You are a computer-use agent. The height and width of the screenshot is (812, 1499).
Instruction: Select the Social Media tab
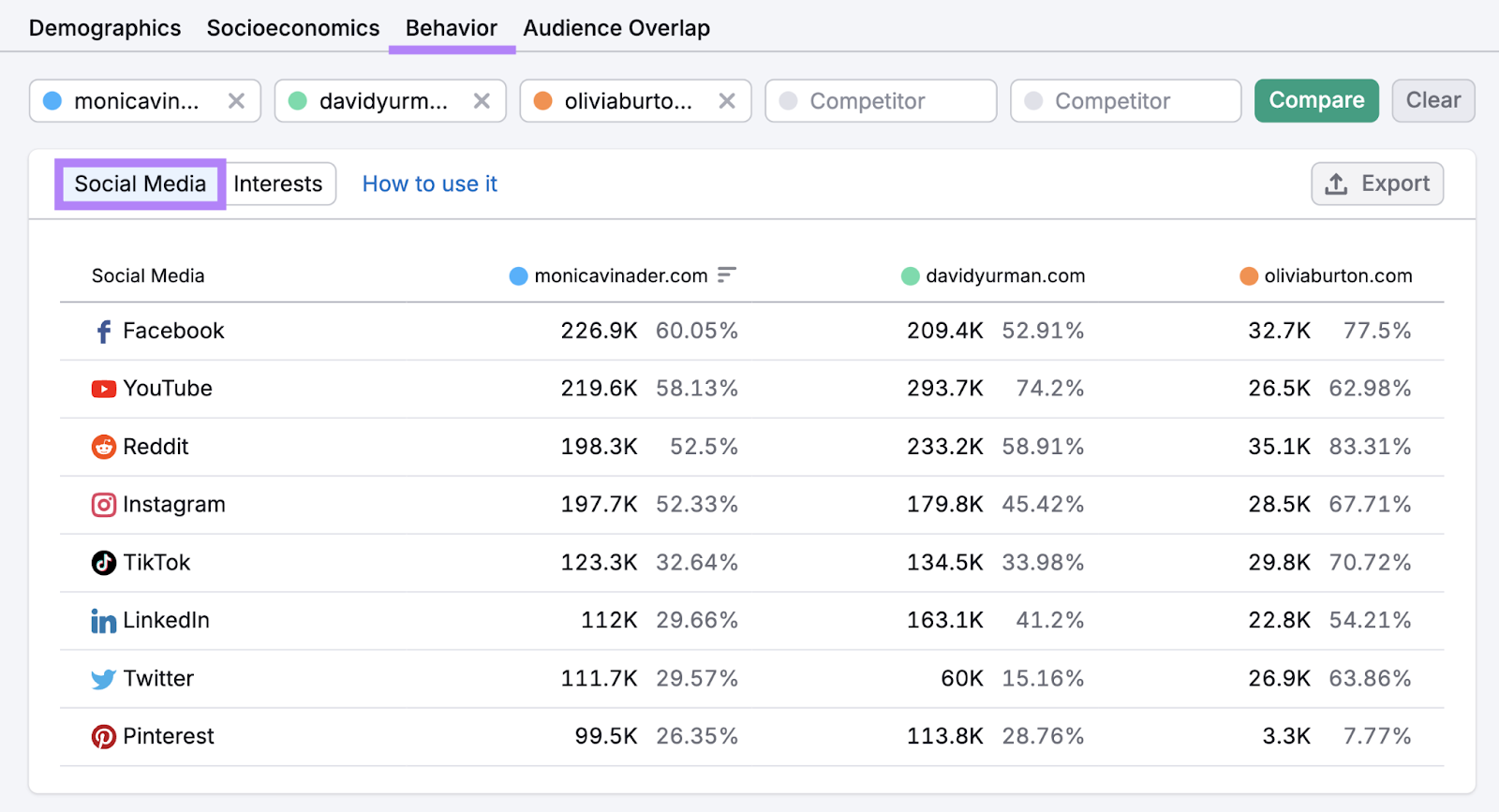click(141, 184)
